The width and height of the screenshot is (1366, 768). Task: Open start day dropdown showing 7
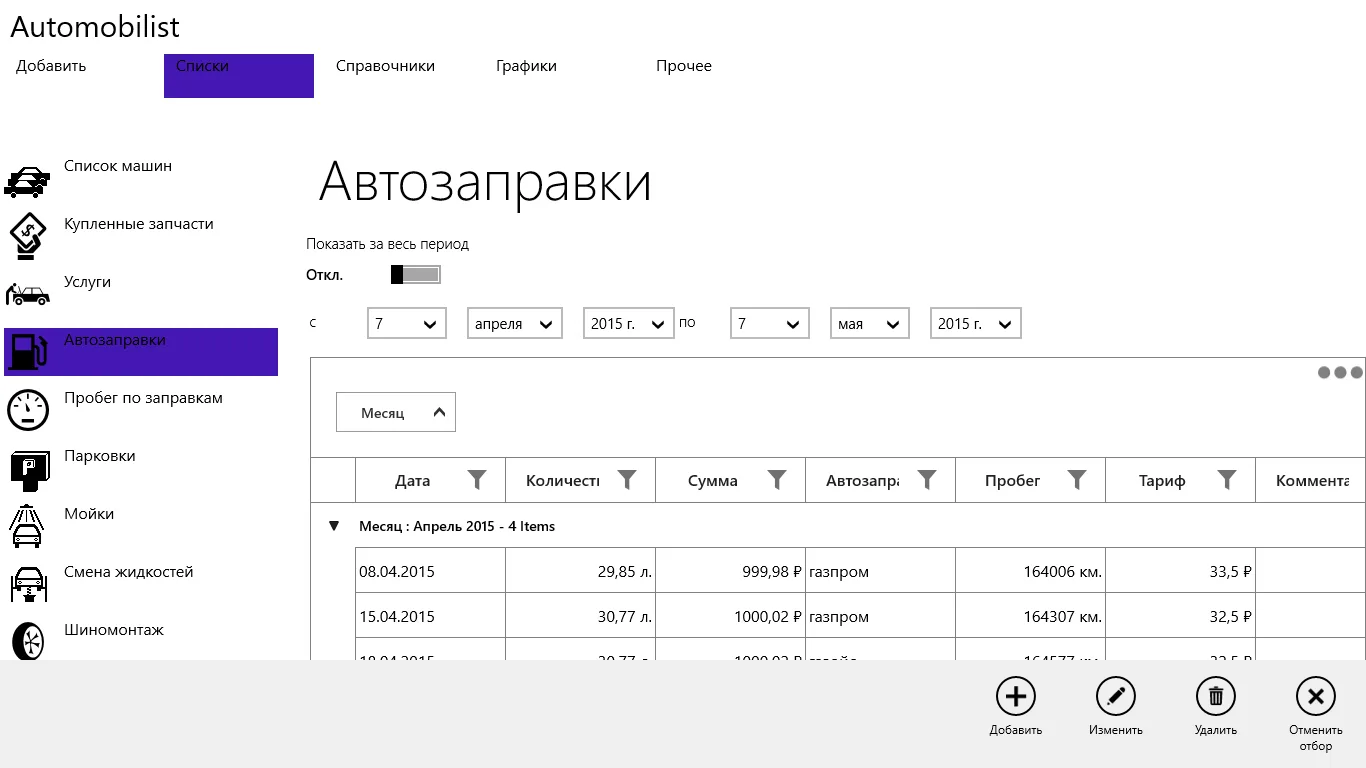pyautogui.click(x=407, y=324)
